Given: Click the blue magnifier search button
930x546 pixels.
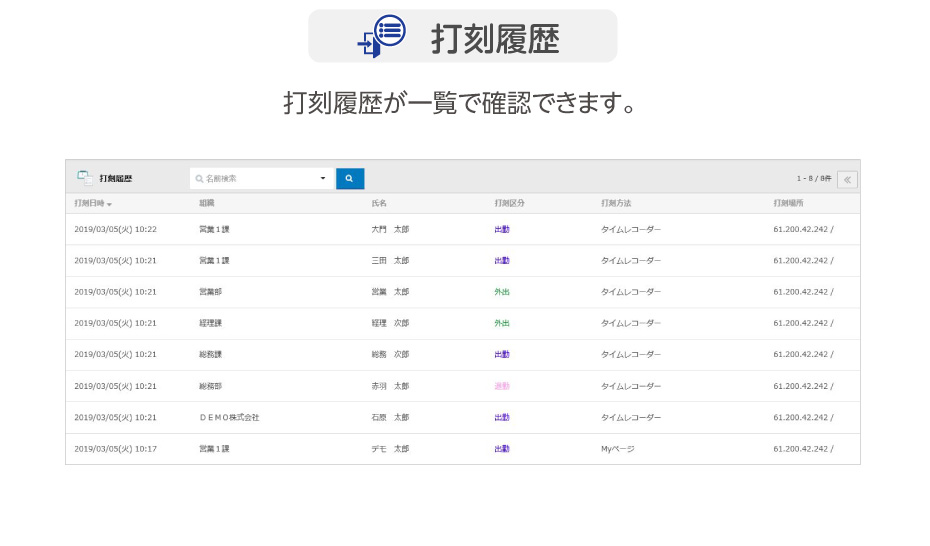Looking at the screenshot, I should [x=349, y=179].
